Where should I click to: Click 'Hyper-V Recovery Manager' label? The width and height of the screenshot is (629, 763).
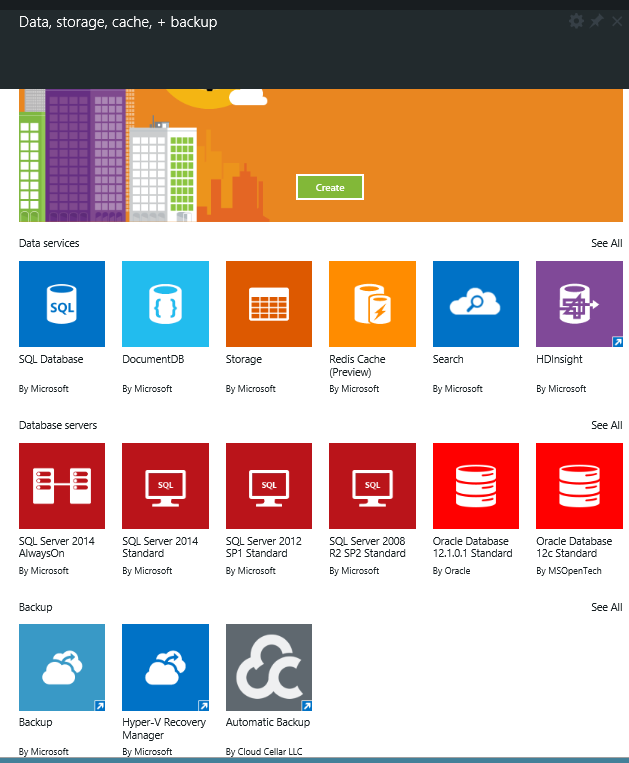164,728
